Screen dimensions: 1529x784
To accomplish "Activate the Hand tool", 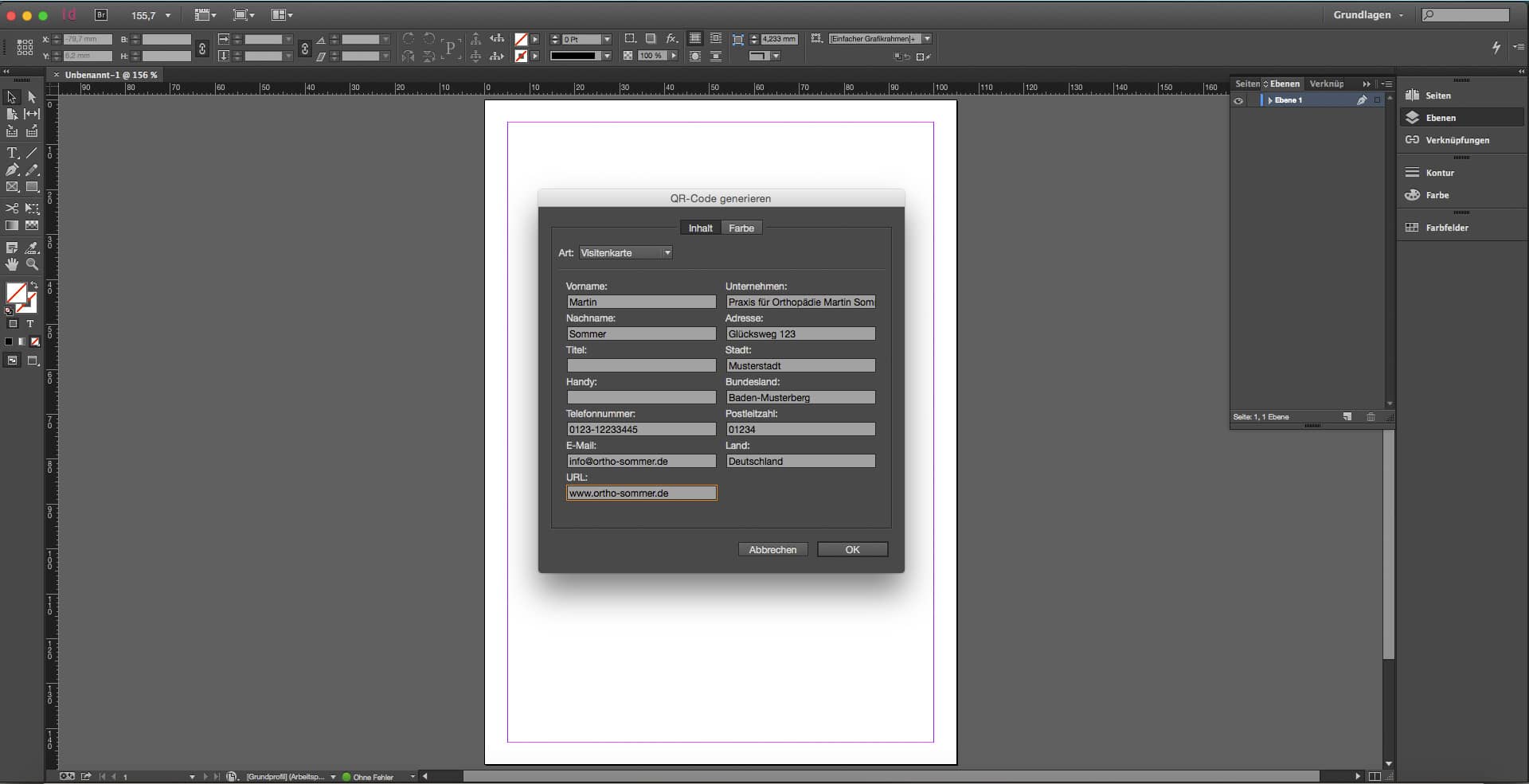I will click(12, 264).
